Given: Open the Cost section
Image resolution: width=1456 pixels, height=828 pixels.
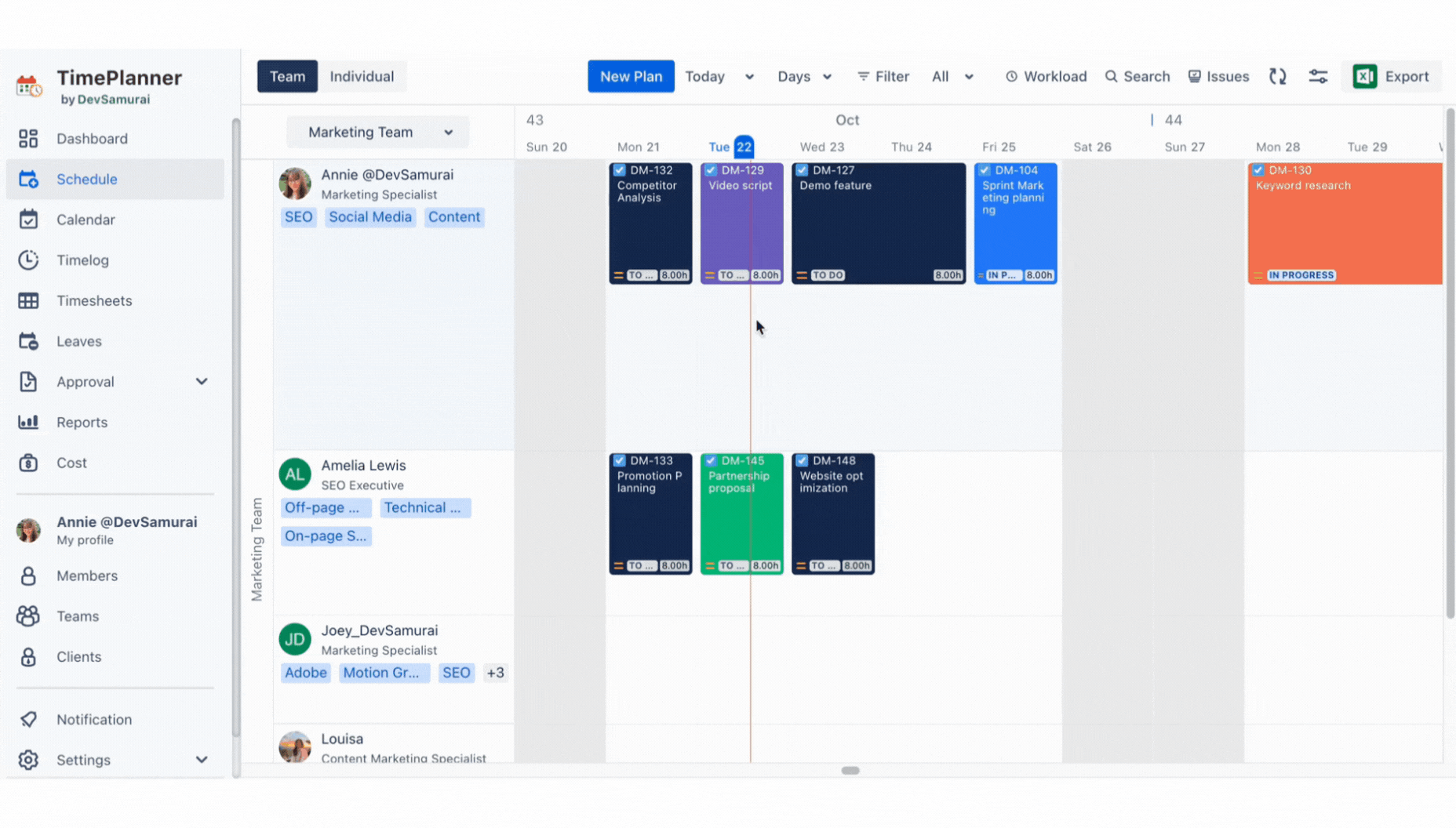Looking at the screenshot, I should 71,463.
